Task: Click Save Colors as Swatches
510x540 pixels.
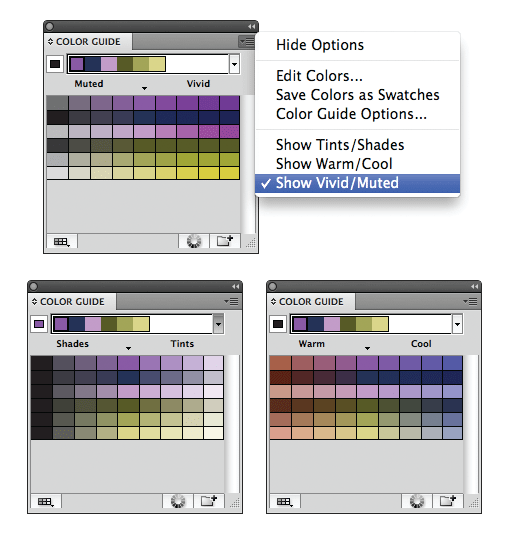Action: [x=357, y=95]
